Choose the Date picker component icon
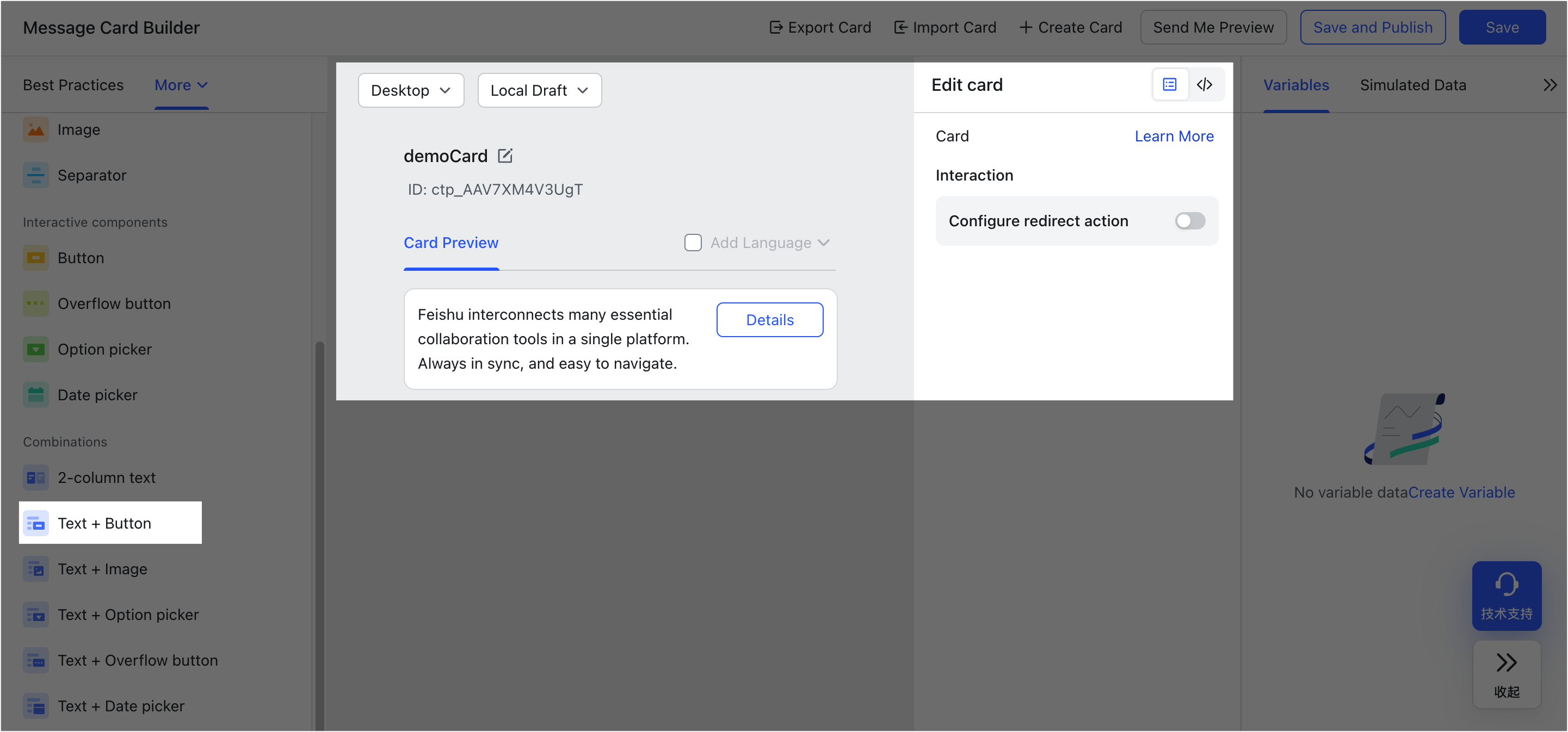 point(36,395)
